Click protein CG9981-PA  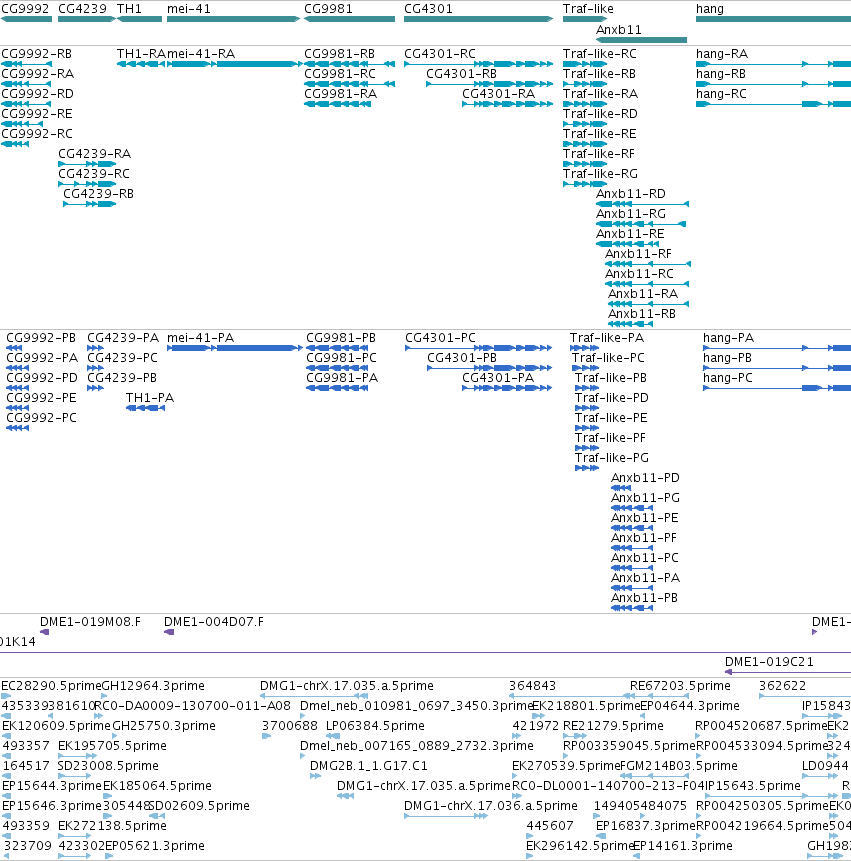point(337,388)
